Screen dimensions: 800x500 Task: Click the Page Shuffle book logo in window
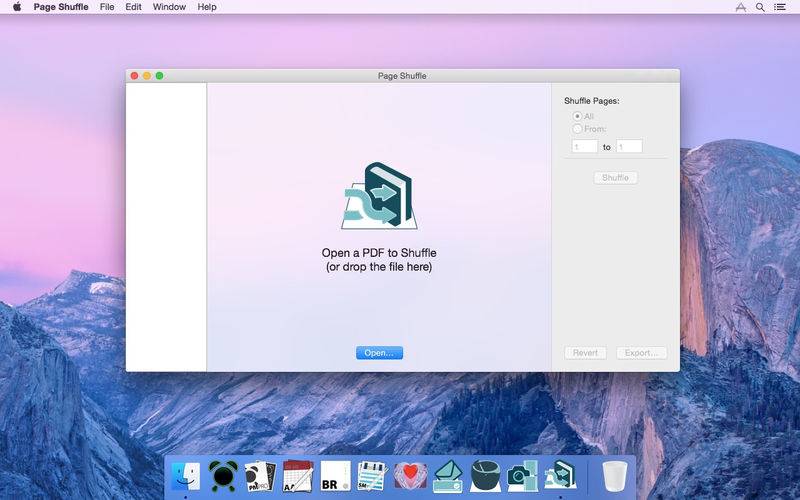tap(379, 196)
